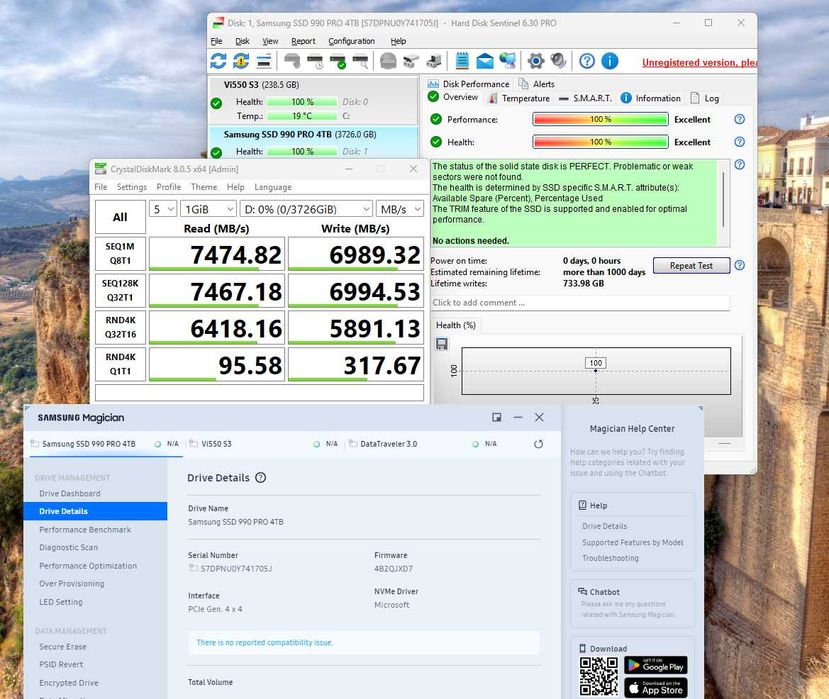This screenshot has height=699, width=829.
Task: Open Secure Erase in Magician sidebar
Action: (63, 647)
